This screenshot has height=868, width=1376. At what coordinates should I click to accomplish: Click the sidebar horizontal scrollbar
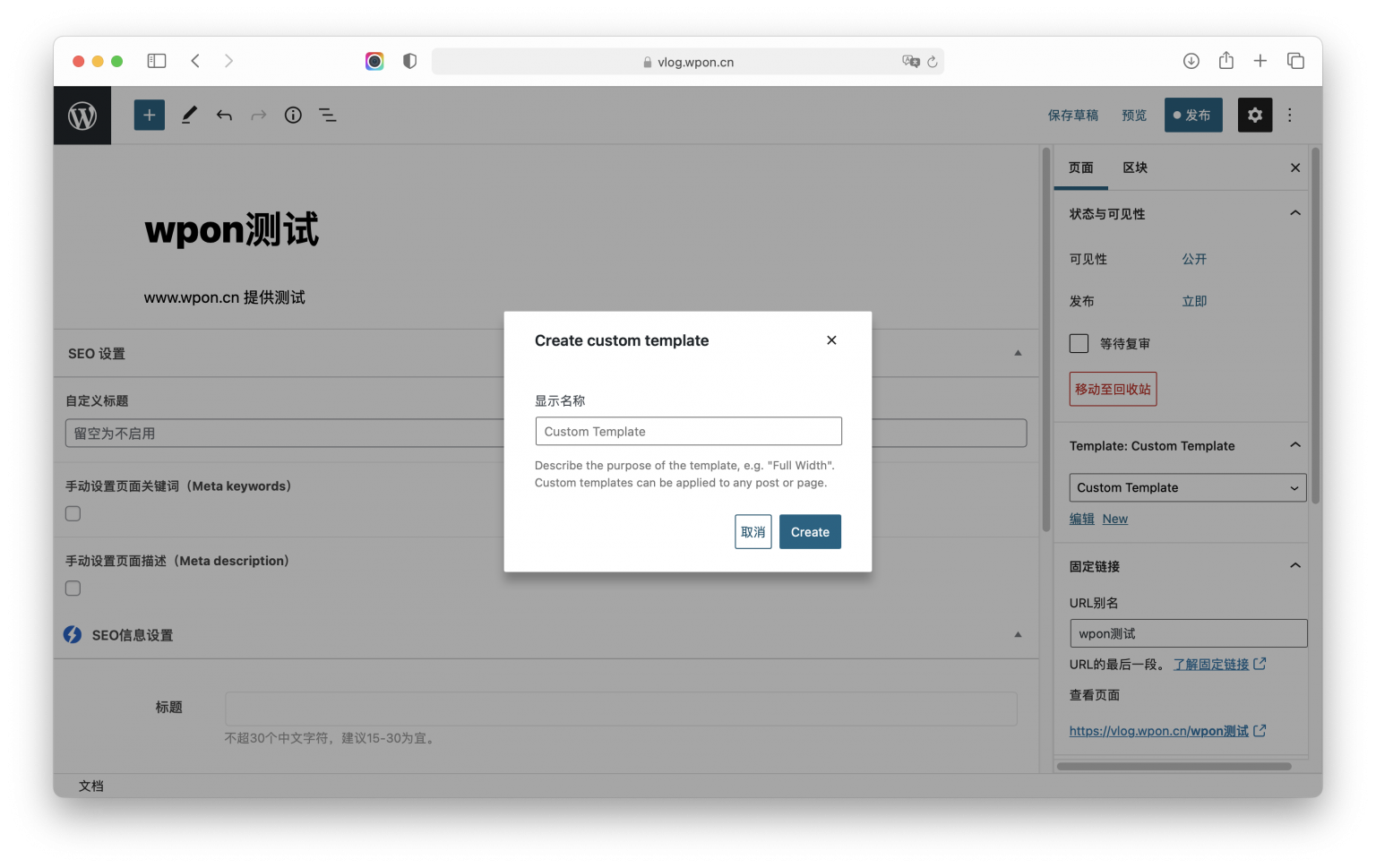pyautogui.click(x=1174, y=766)
